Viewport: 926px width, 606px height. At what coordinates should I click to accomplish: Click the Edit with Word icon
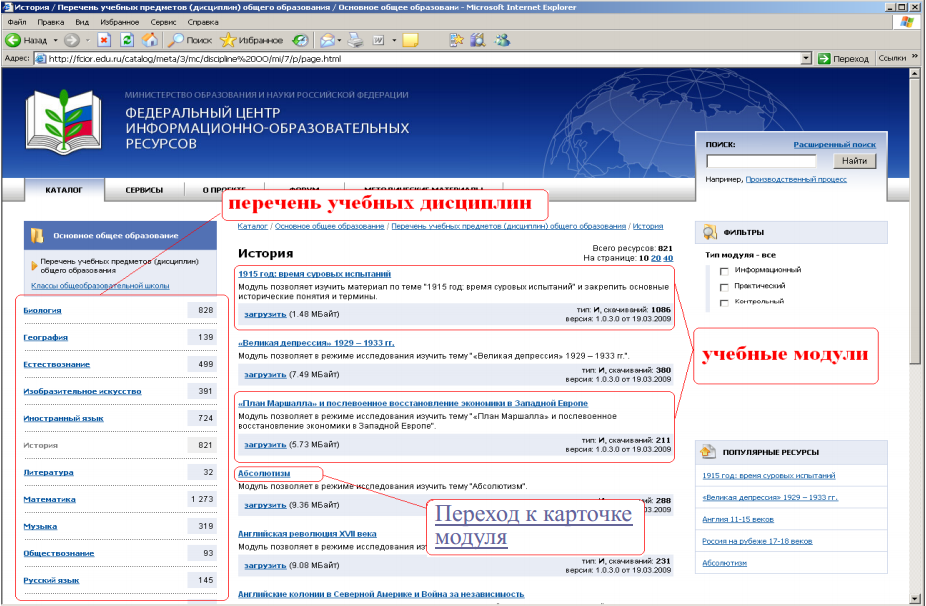[x=379, y=40]
